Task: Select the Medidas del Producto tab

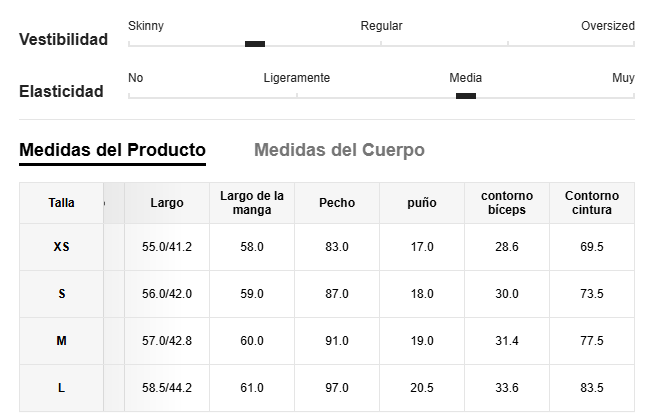Action: tap(112, 150)
